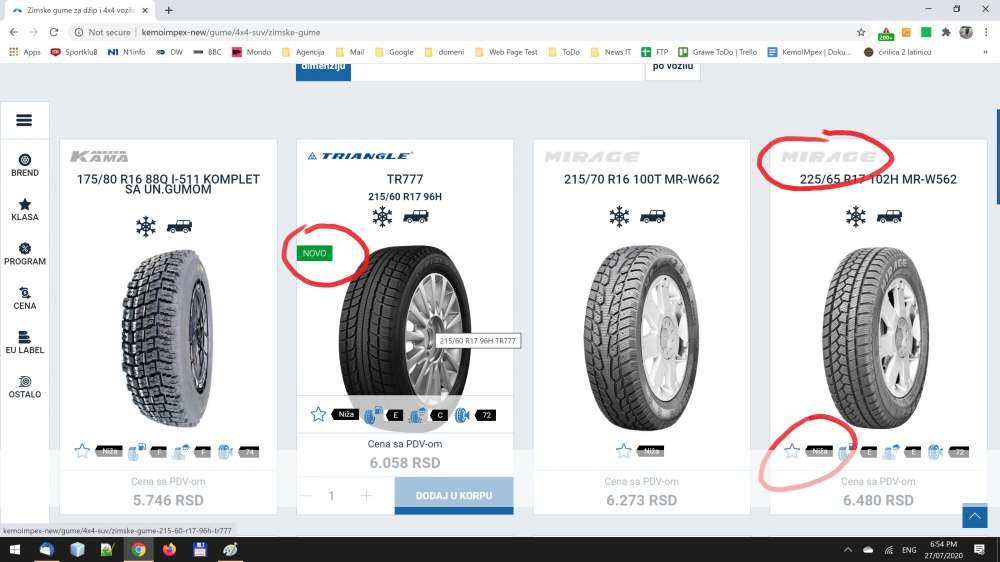
Task: Reload the page in Chrome
Action: (54, 32)
